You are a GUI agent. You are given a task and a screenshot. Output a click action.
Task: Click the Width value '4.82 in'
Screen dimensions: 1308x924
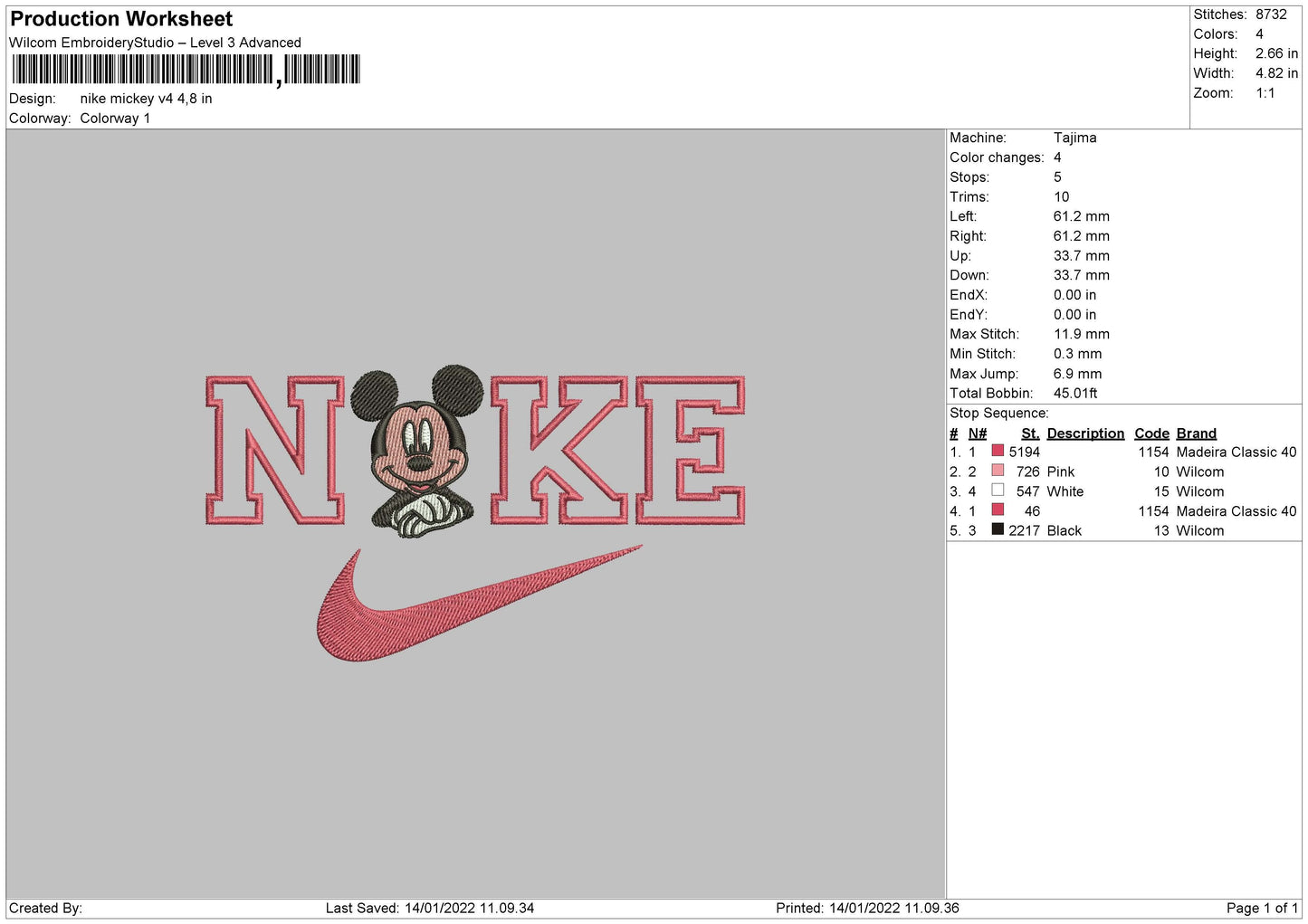pos(1276,73)
